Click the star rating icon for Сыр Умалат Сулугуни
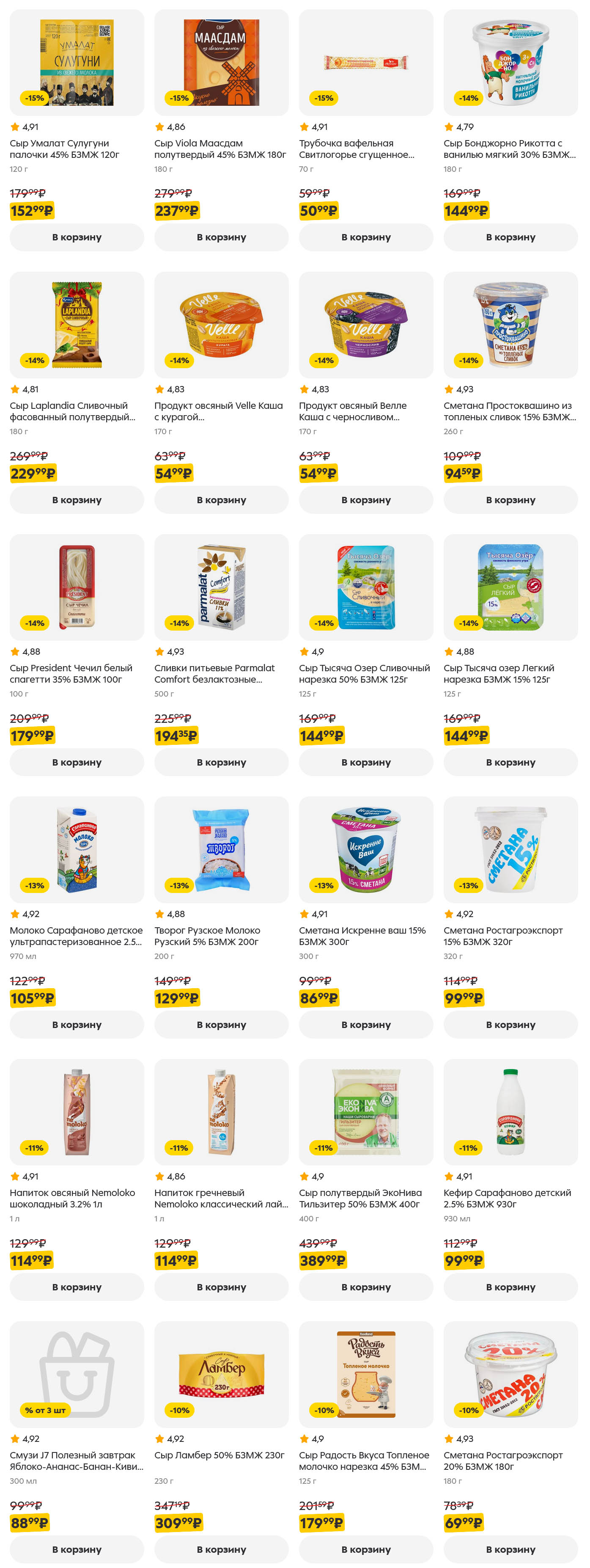The image size is (590, 1568). click(x=15, y=127)
